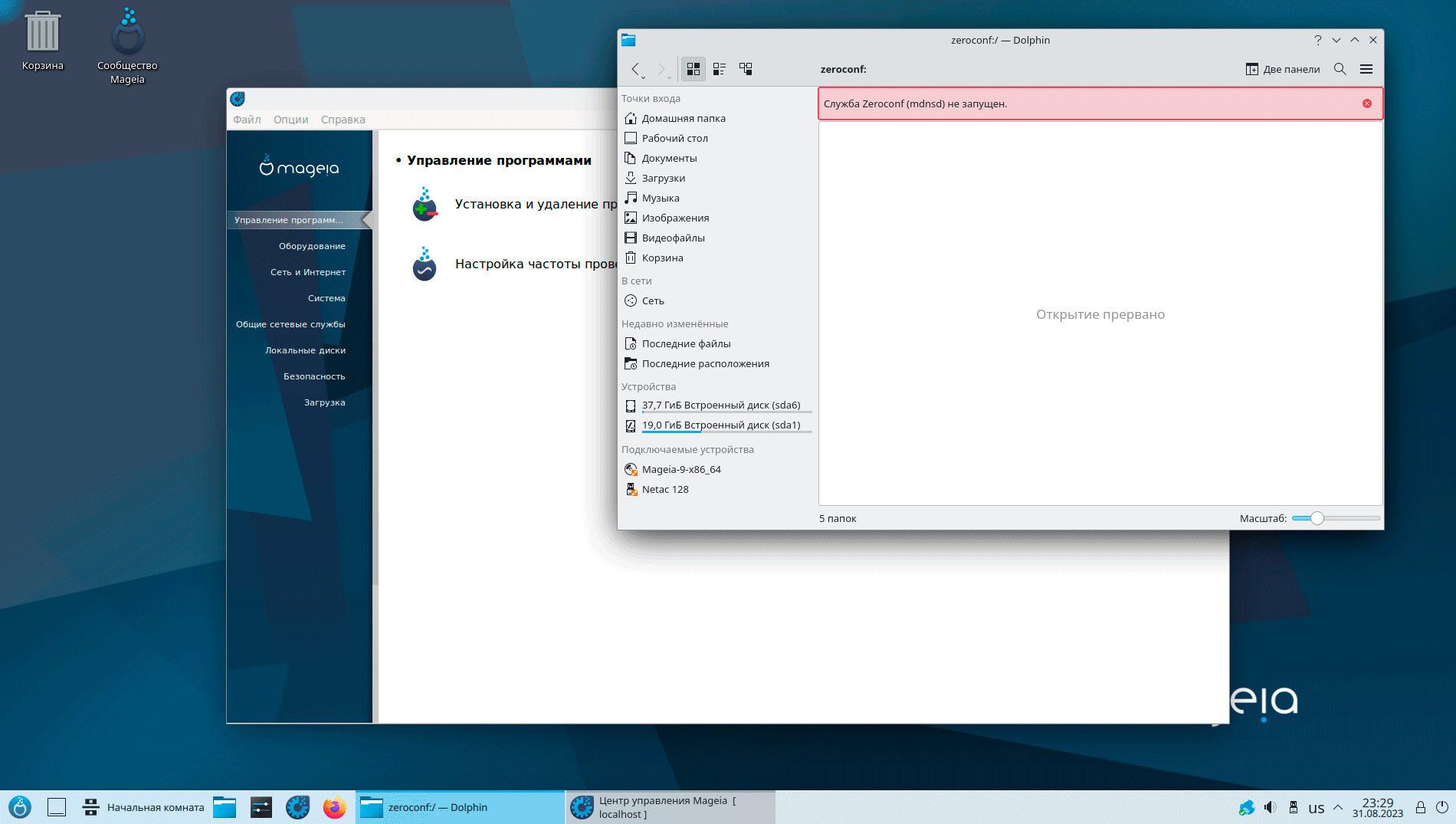Open the Mageia application launcher menu
Screen dimensions: 1456x824
[x=20, y=807]
